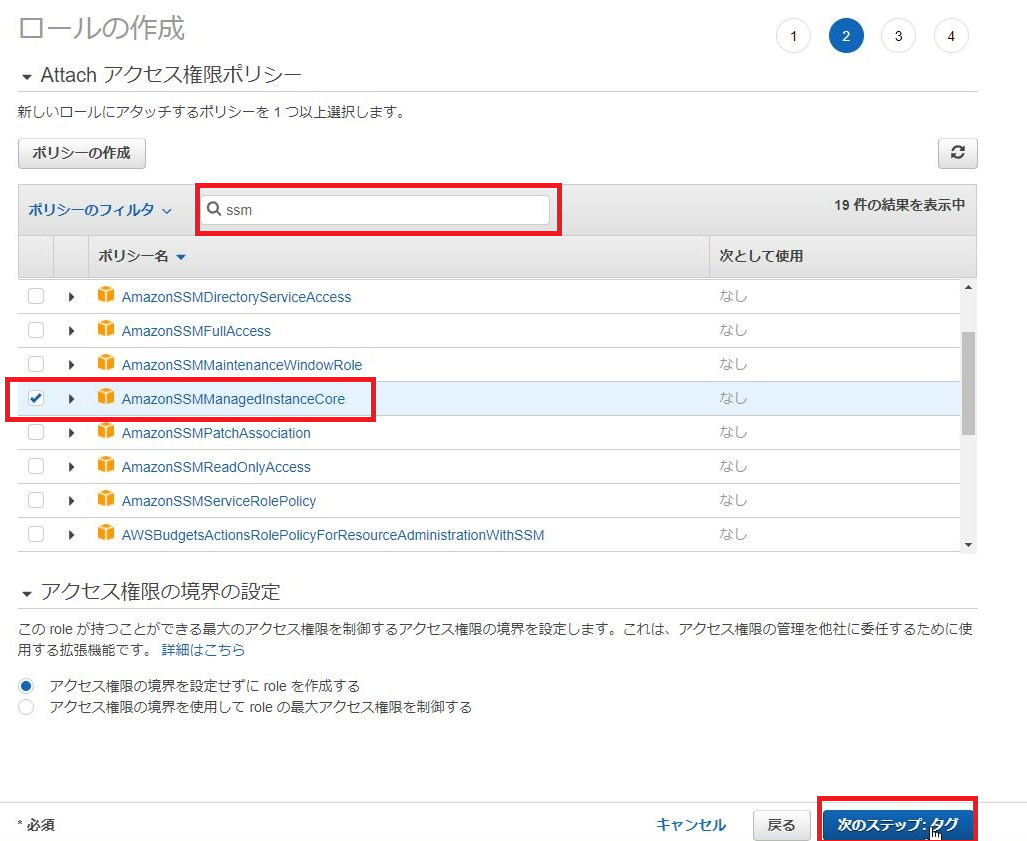Click the AmazonSSMServiceRolePolicy policy box icon

[105, 499]
